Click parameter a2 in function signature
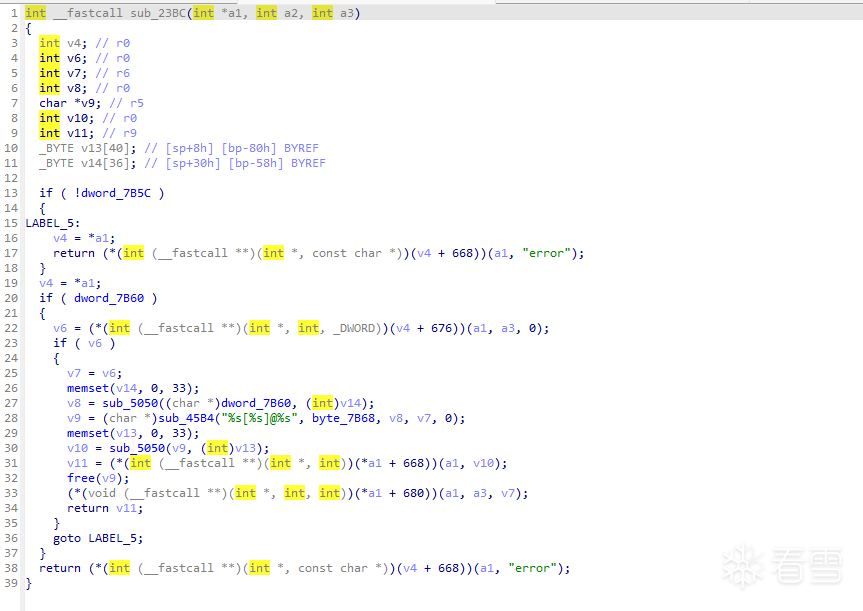 click(x=293, y=13)
